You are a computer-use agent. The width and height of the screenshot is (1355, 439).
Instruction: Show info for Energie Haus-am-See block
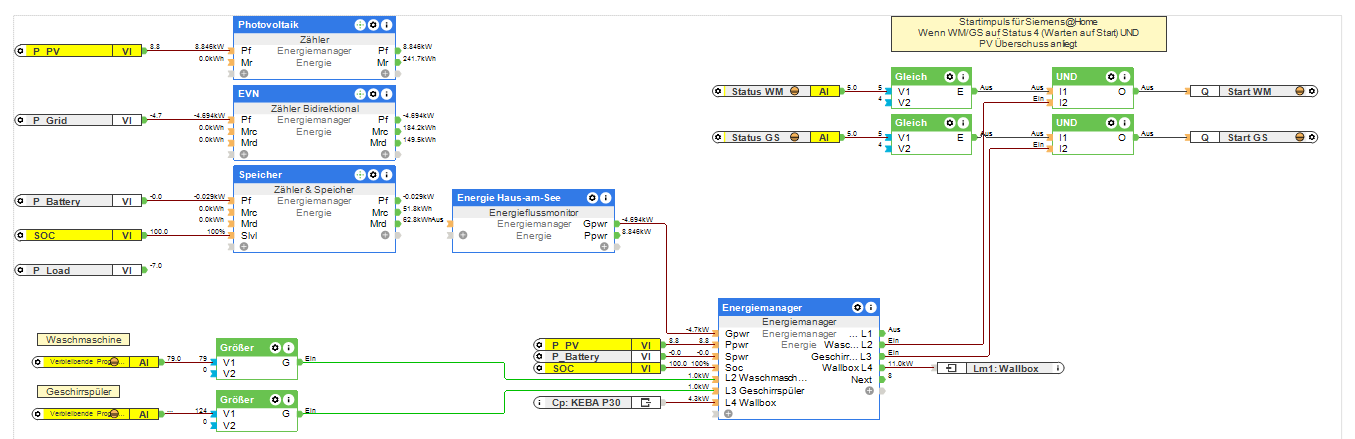coord(605,198)
